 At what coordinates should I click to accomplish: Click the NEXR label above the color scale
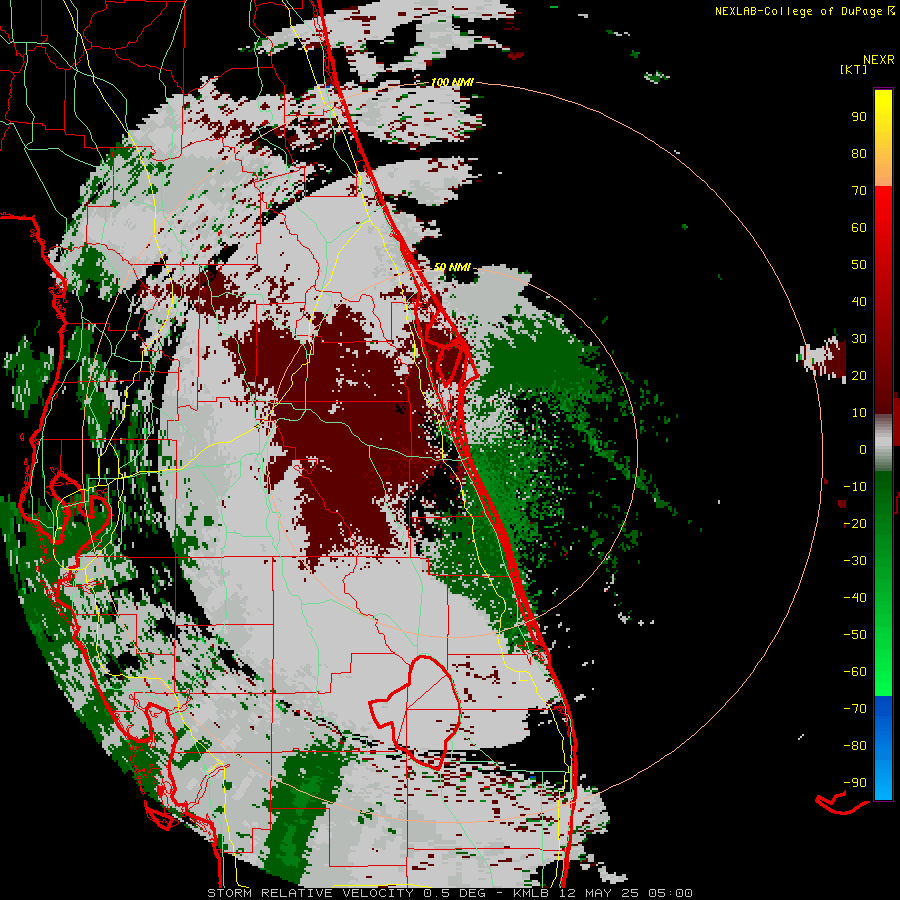(878, 60)
